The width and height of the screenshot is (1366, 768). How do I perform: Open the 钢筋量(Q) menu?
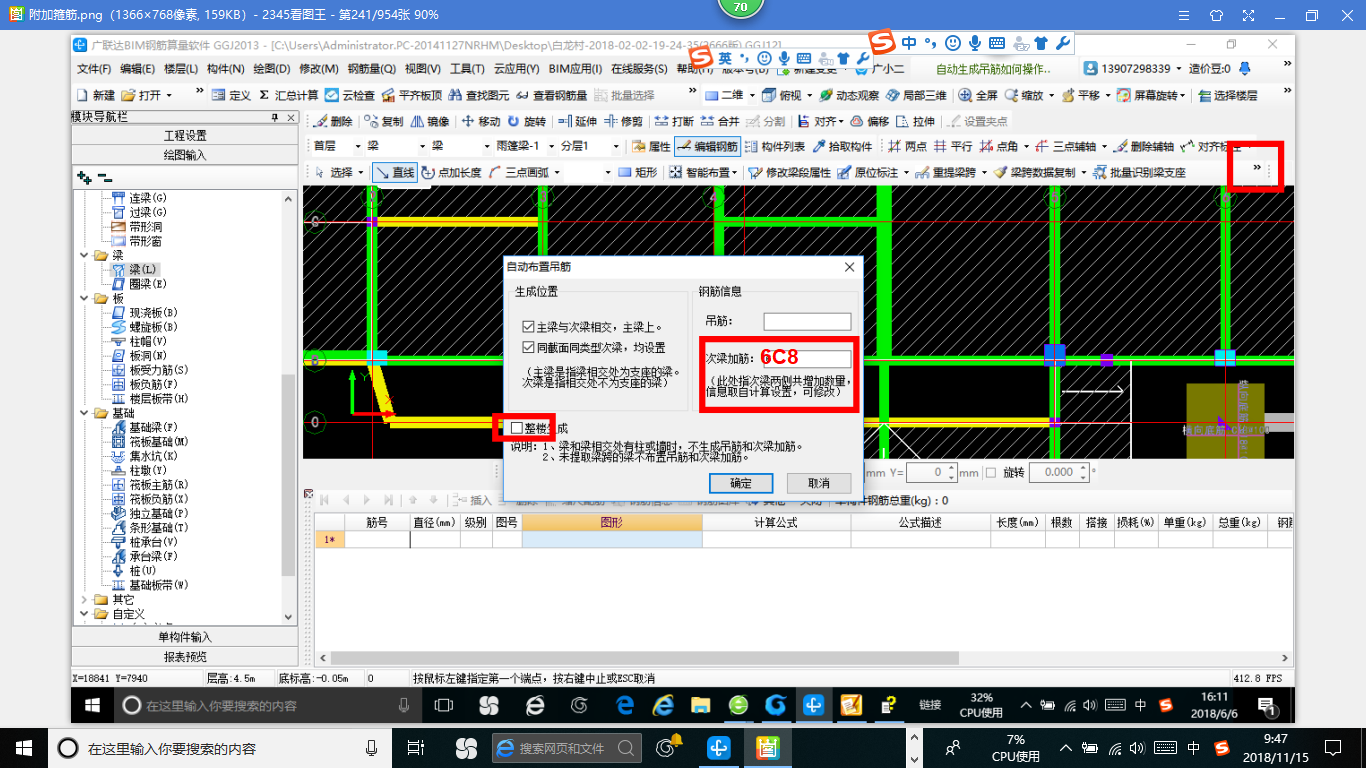[371, 69]
